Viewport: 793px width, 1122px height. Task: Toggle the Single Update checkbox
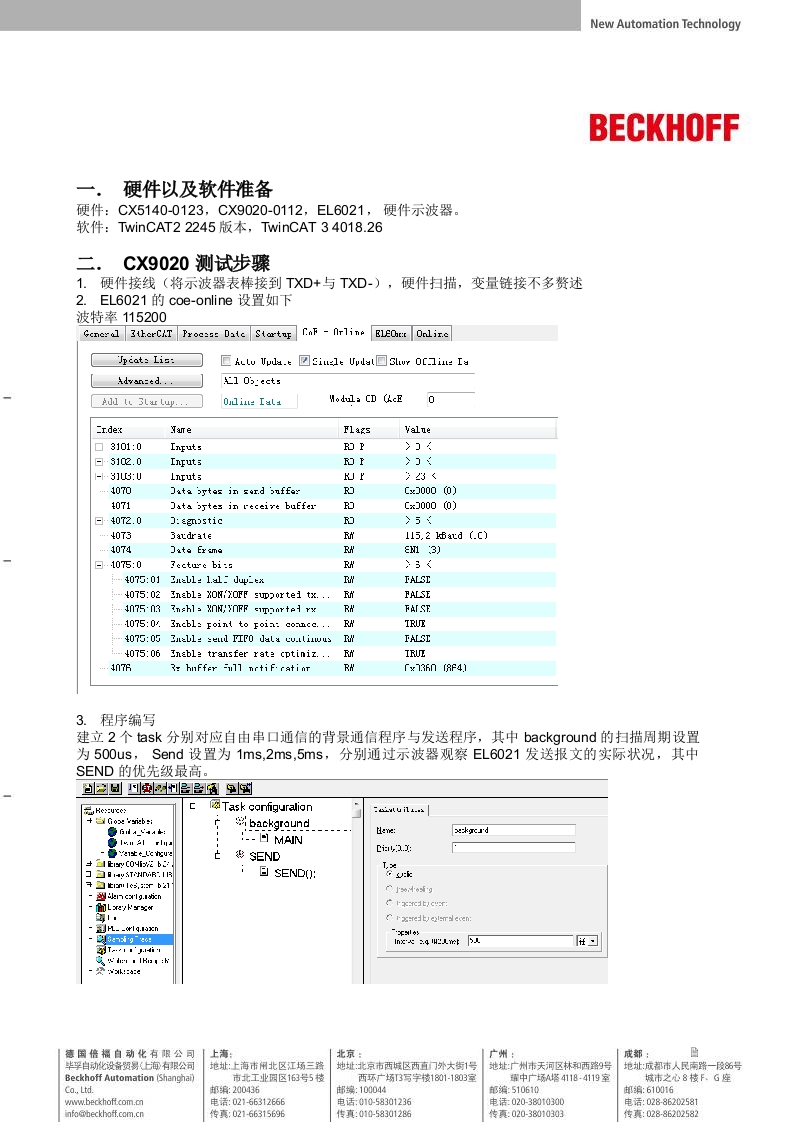pyautogui.click(x=305, y=361)
